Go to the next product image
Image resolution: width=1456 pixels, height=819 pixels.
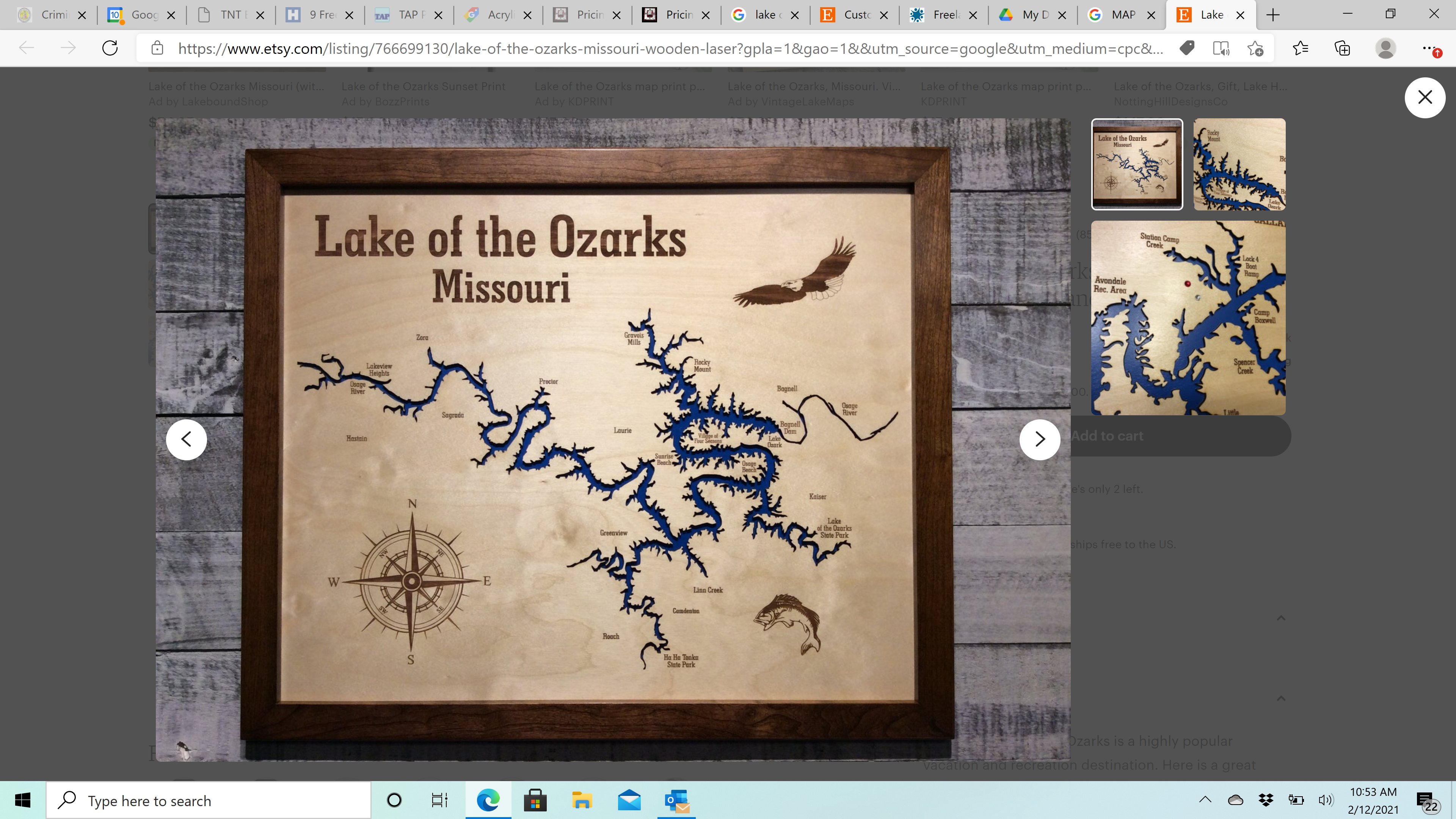coord(1039,439)
